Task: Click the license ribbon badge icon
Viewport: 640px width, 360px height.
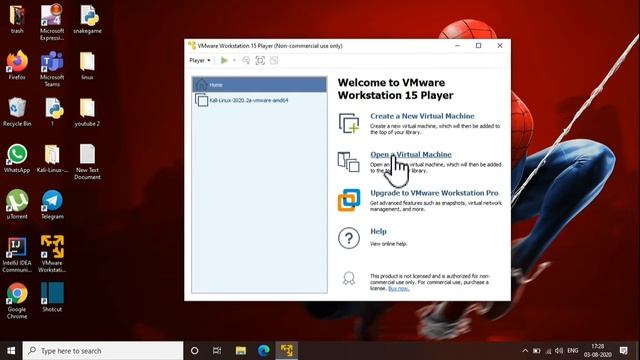Action: coord(349,278)
